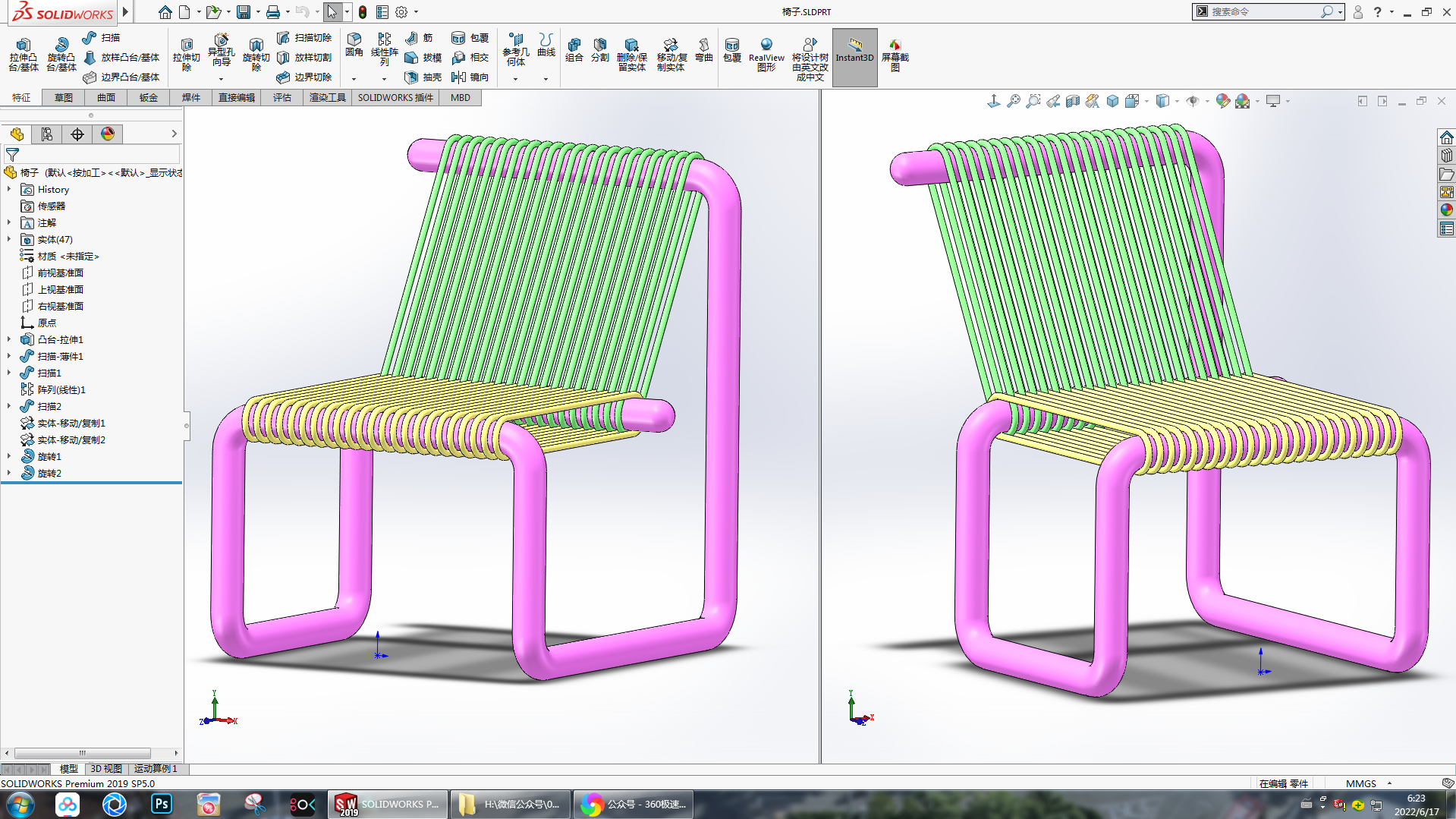
Task: Open SOLIDWORKS Resources home in task pane
Action: (1446, 137)
